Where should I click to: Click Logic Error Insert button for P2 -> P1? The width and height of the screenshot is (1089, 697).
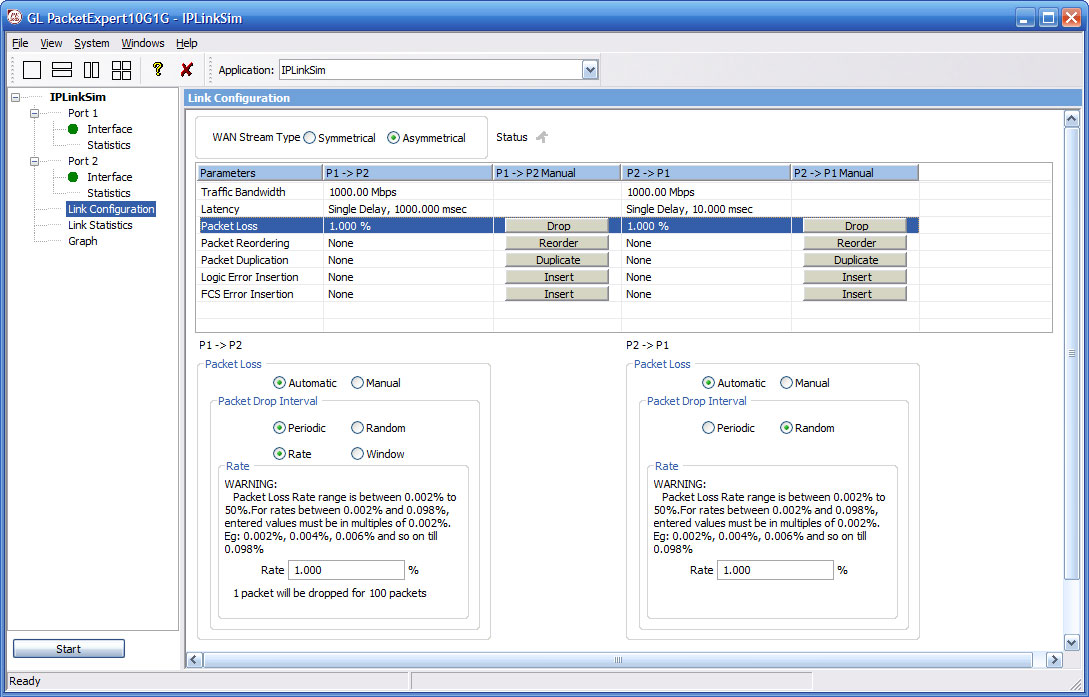(x=855, y=277)
